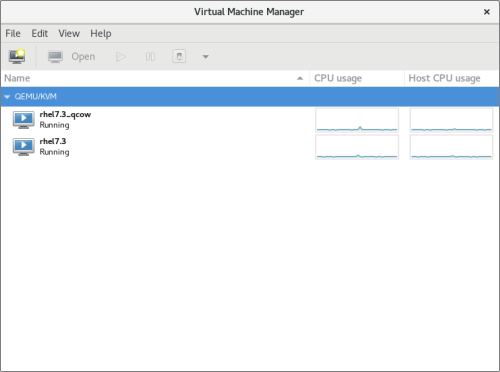Close the Virtual Machine Manager window
Image resolution: width=500 pixels, height=372 pixels.
(x=487, y=12)
